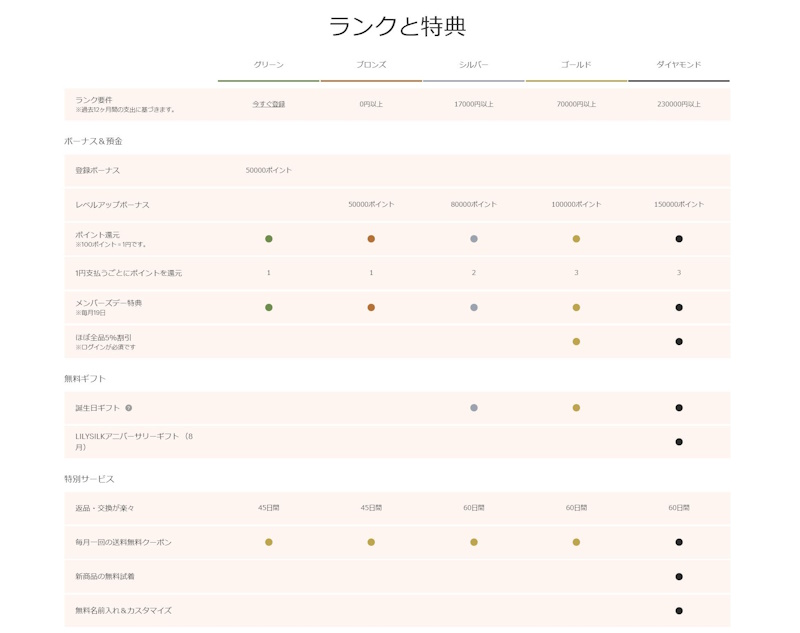
Task: Select the グリーン rank column header
Action: pos(268,65)
